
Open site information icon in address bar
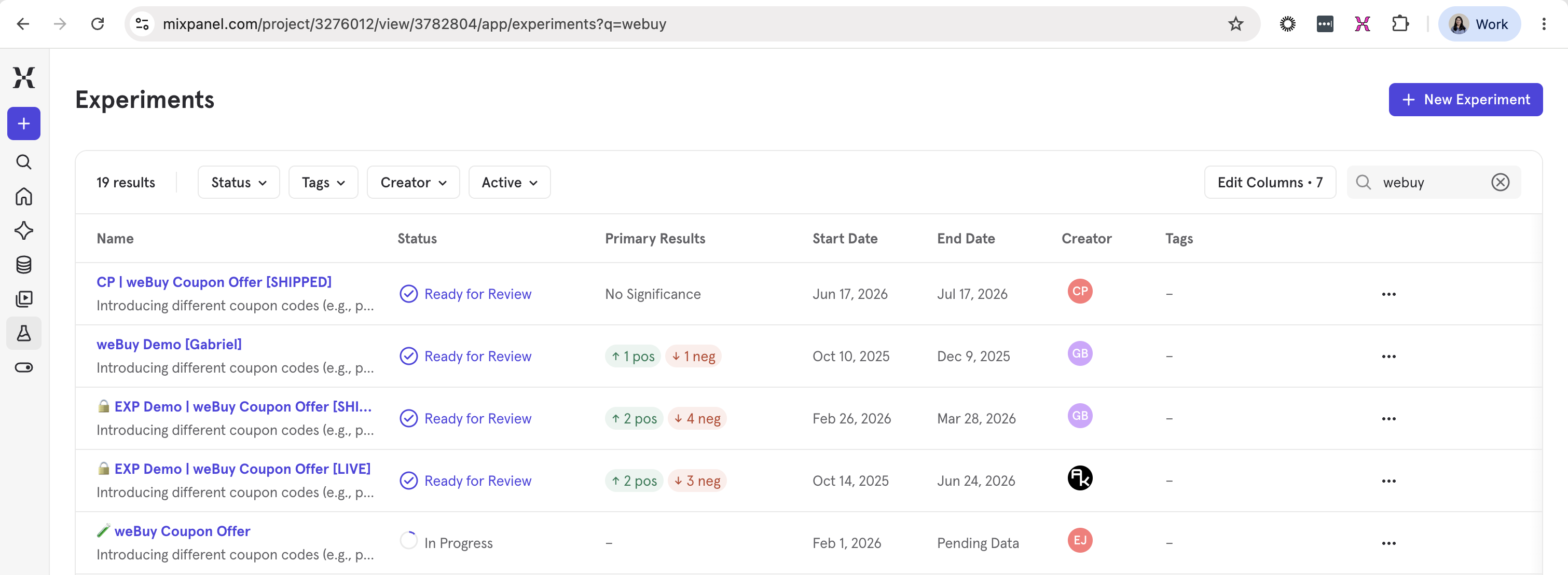click(142, 24)
